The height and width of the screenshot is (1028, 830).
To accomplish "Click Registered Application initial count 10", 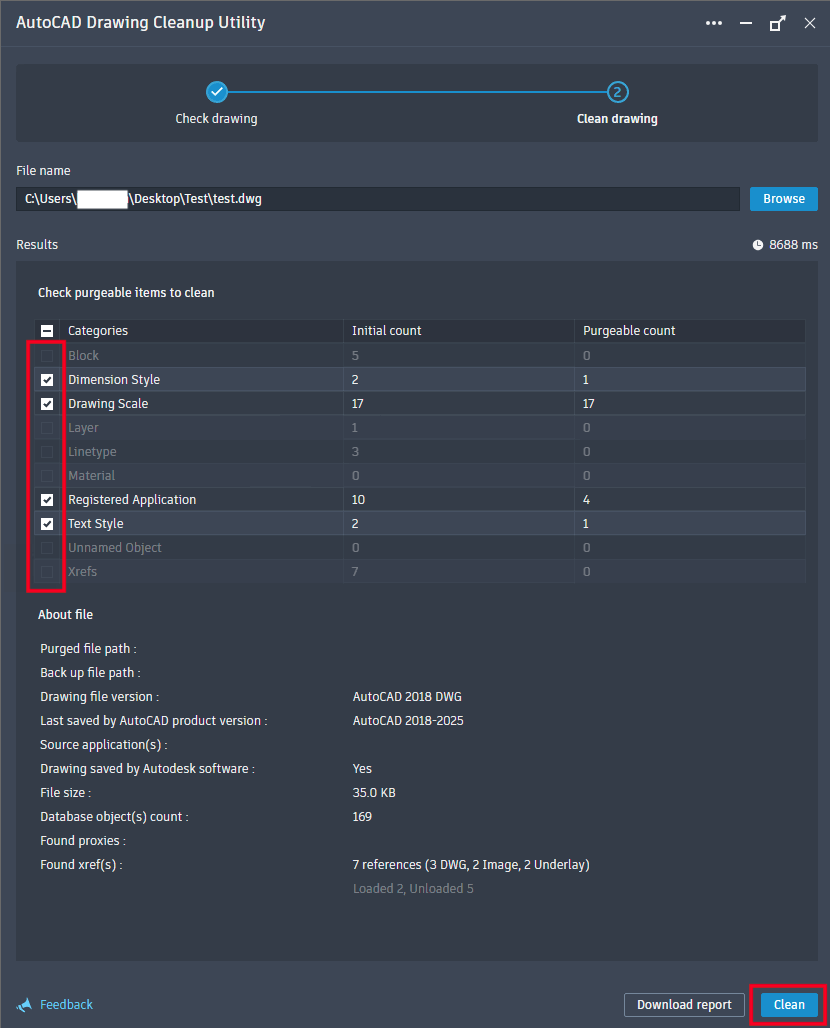I will click(x=358, y=500).
